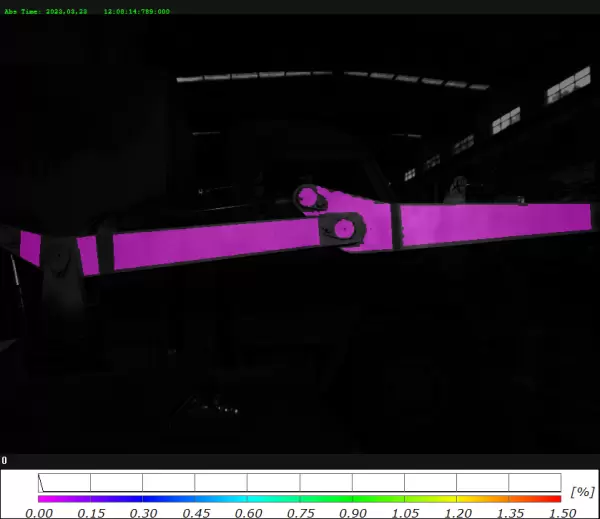Click the small purple patch at far left
600x519 pixels.
(30, 247)
